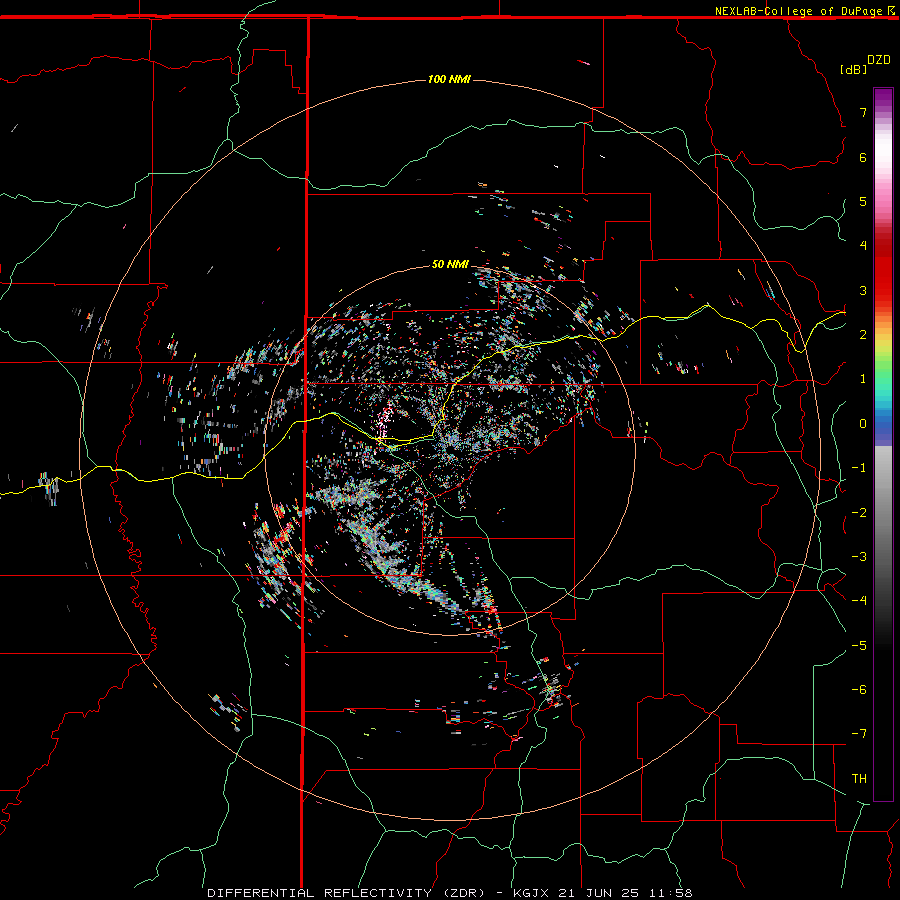Screen dimensions: 900x900
Task: Click the 0 value on the color scale
Action: coord(863,424)
